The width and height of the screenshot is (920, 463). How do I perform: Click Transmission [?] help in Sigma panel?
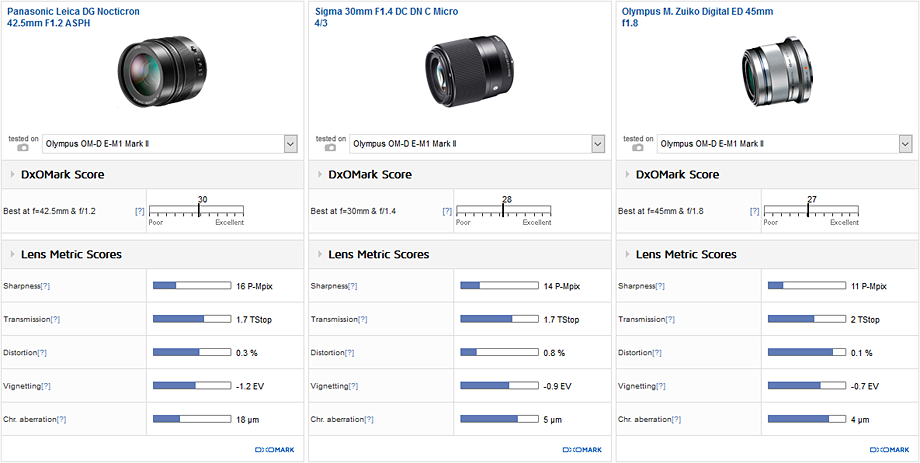coord(363,319)
